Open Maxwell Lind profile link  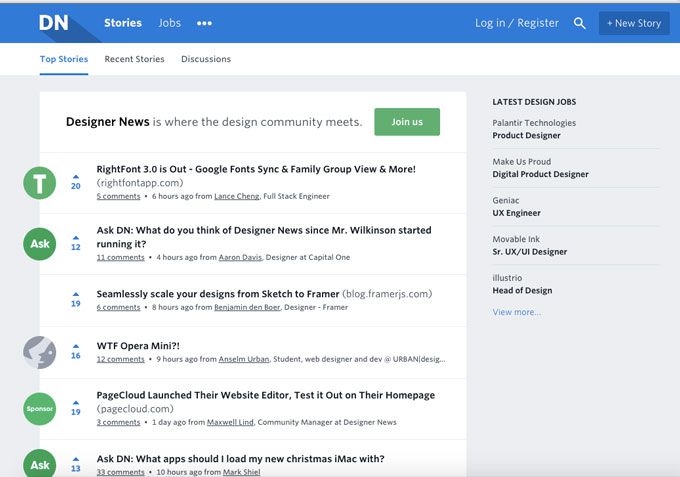click(230, 422)
